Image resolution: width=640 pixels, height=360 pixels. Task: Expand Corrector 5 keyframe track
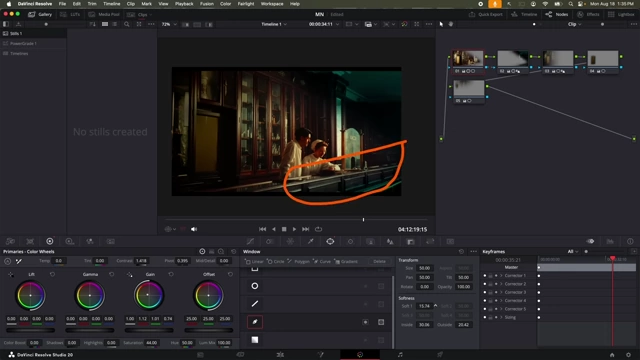(x=501, y=309)
